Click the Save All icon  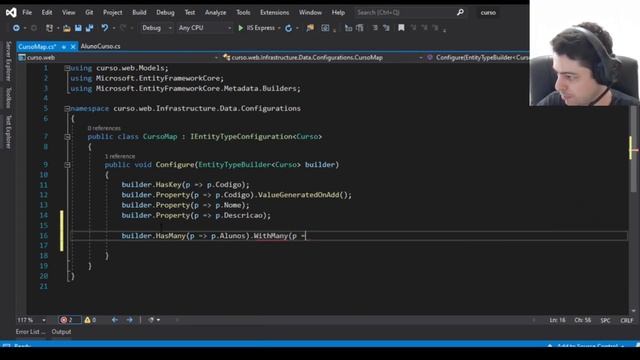[89, 28]
